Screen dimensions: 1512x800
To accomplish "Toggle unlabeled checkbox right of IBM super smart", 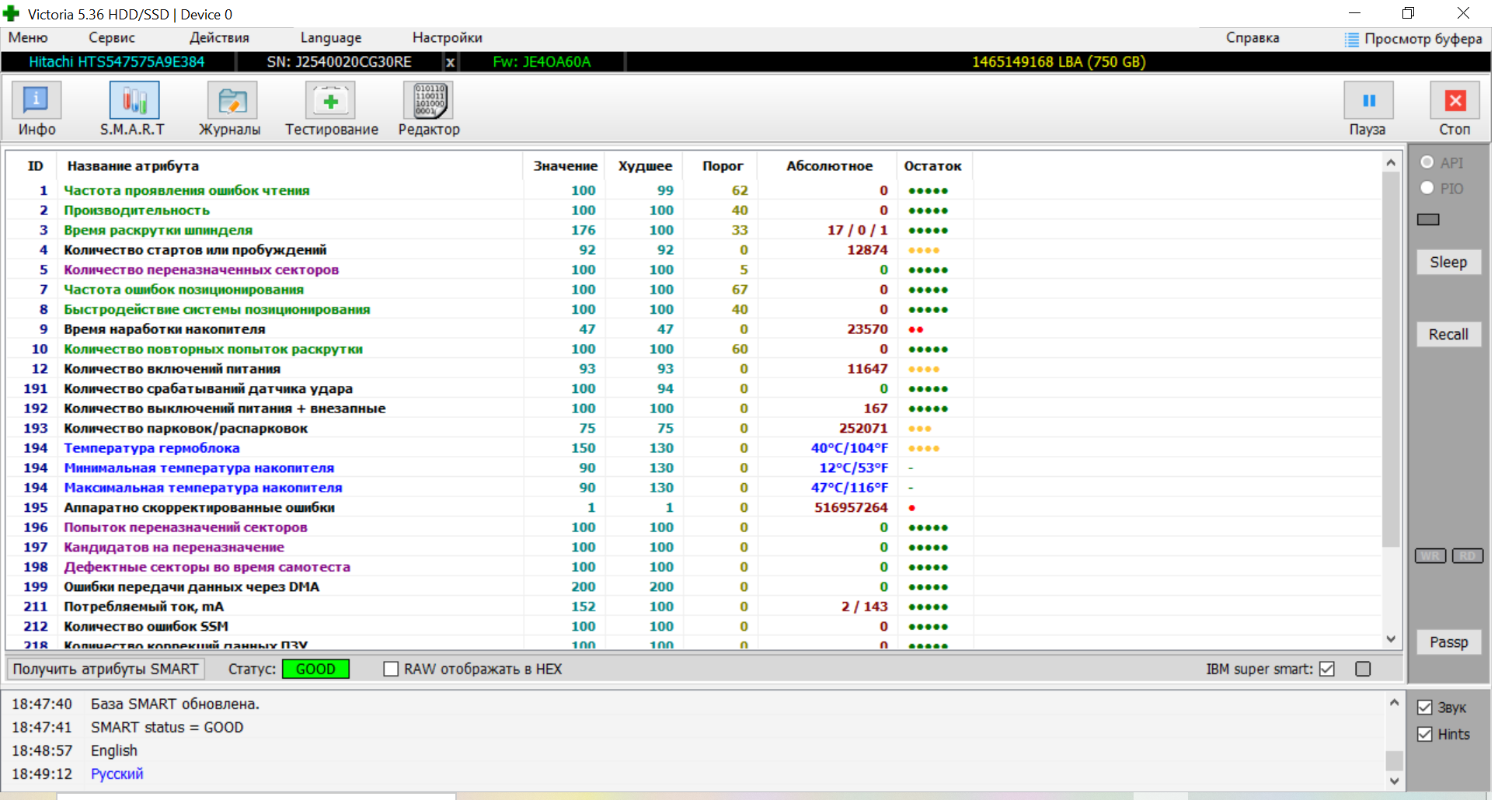I will point(1363,669).
